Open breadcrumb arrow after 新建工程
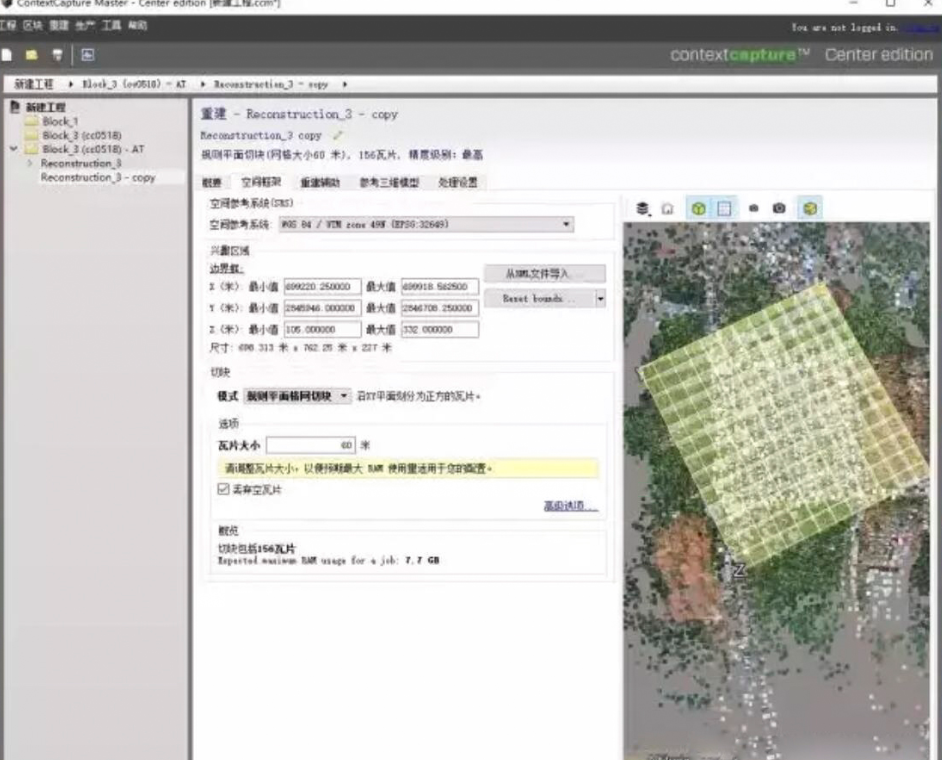 tap(70, 84)
